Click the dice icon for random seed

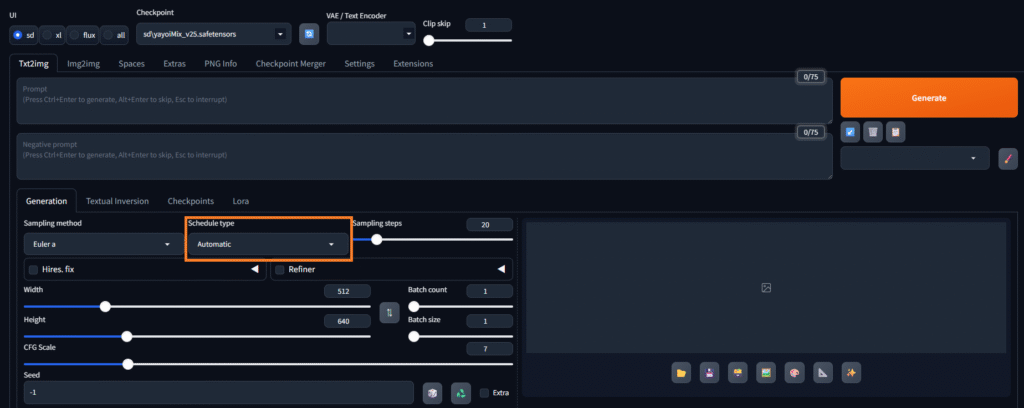click(x=432, y=393)
